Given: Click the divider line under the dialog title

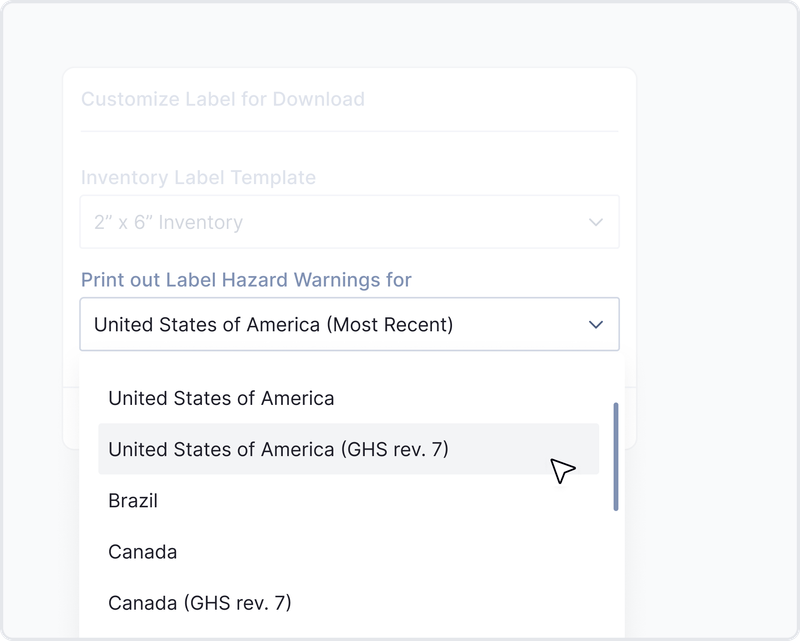Looking at the screenshot, I should pos(349,131).
